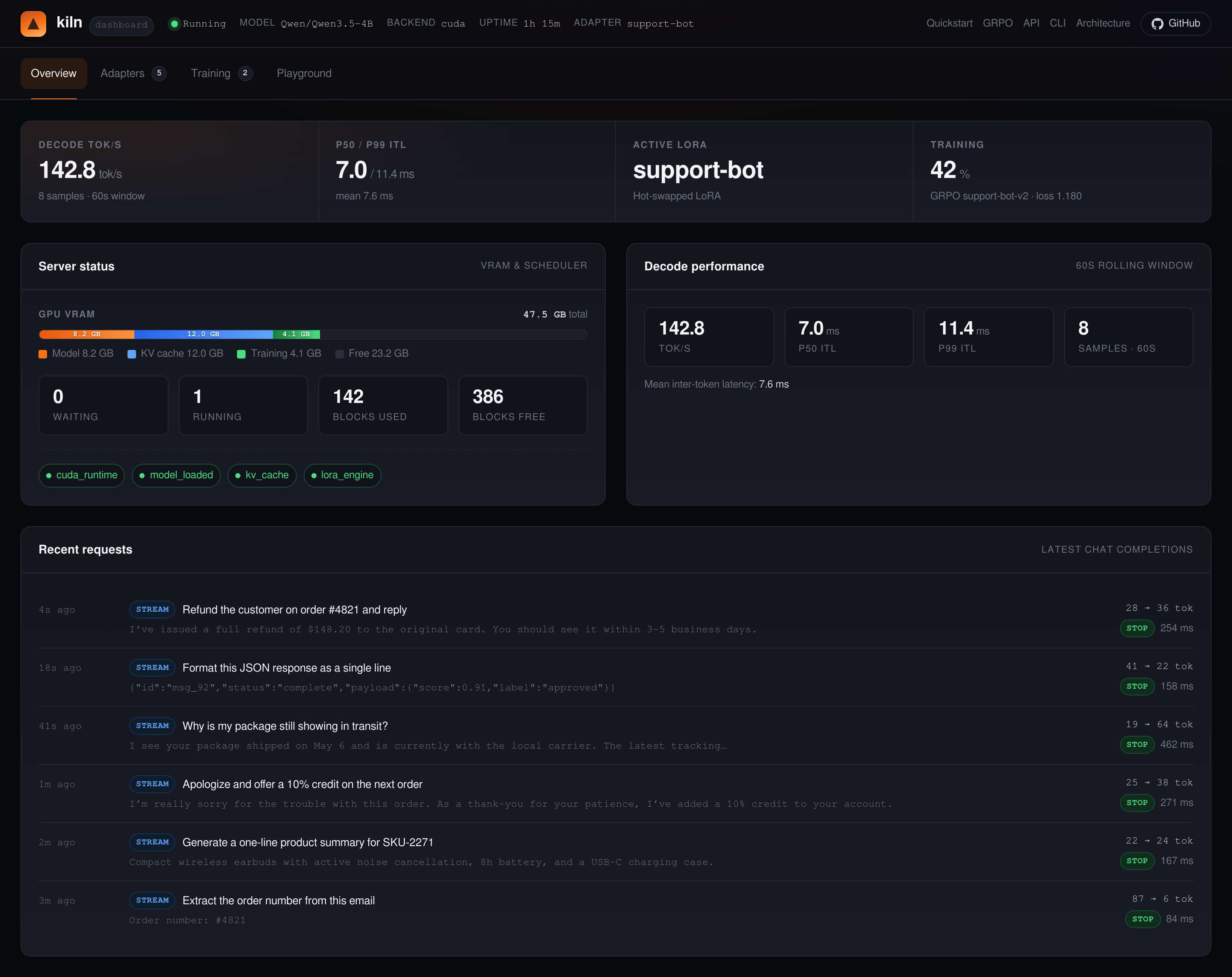1232x977 pixels.
Task: Click the STOP badge next to 84 ms
Action: [1143, 919]
